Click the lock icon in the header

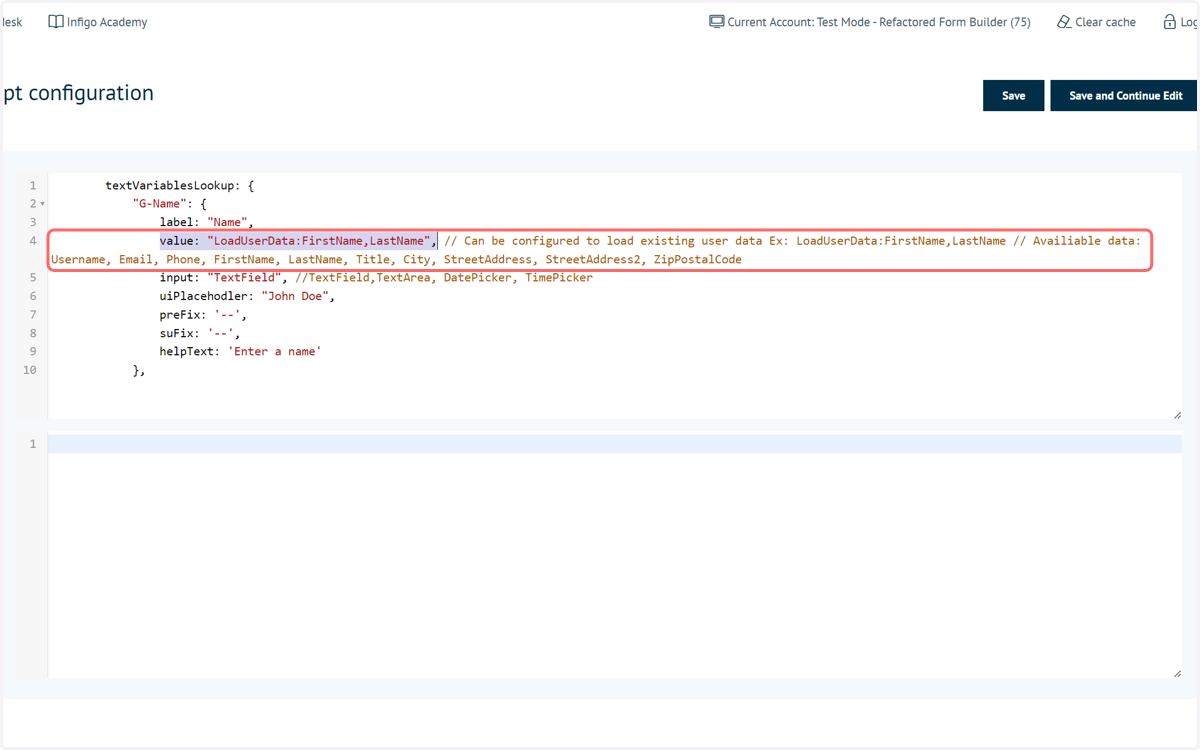(1169, 22)
